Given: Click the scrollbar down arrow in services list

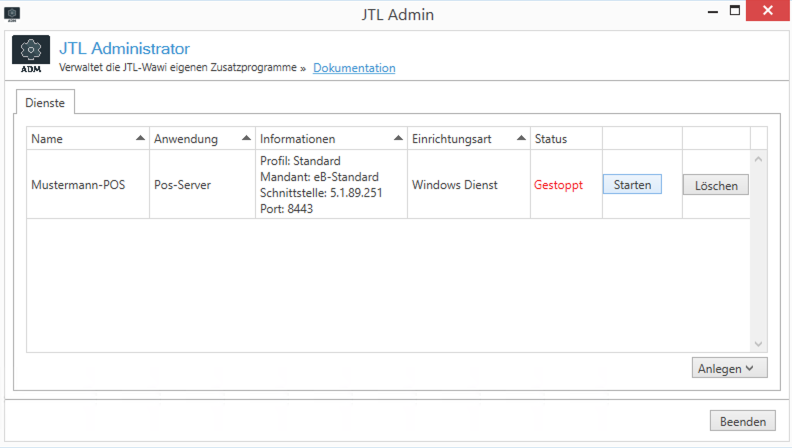Looking at the screenshot, I should point(758,342).
